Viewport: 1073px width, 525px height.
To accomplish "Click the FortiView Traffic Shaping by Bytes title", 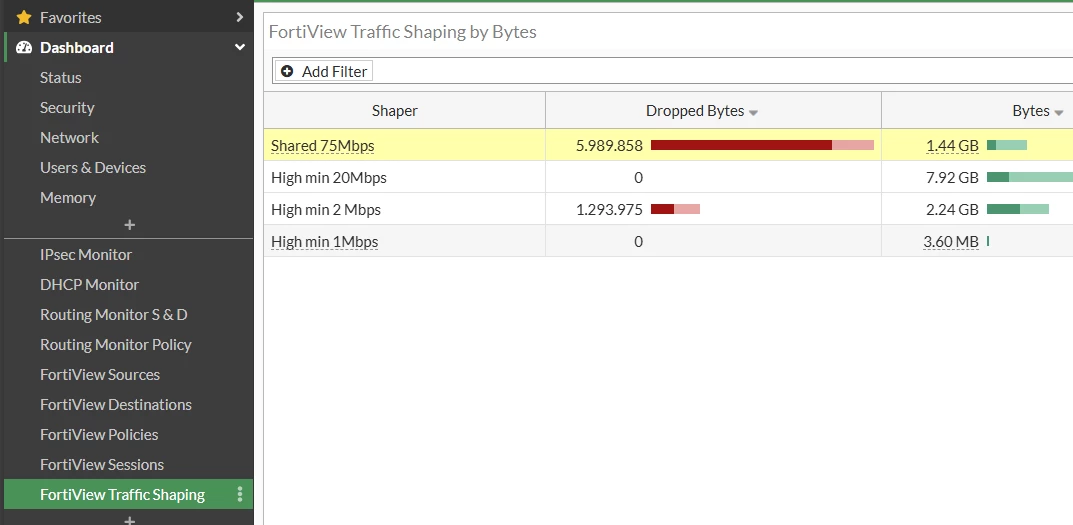I will click(x=402, y=31).
